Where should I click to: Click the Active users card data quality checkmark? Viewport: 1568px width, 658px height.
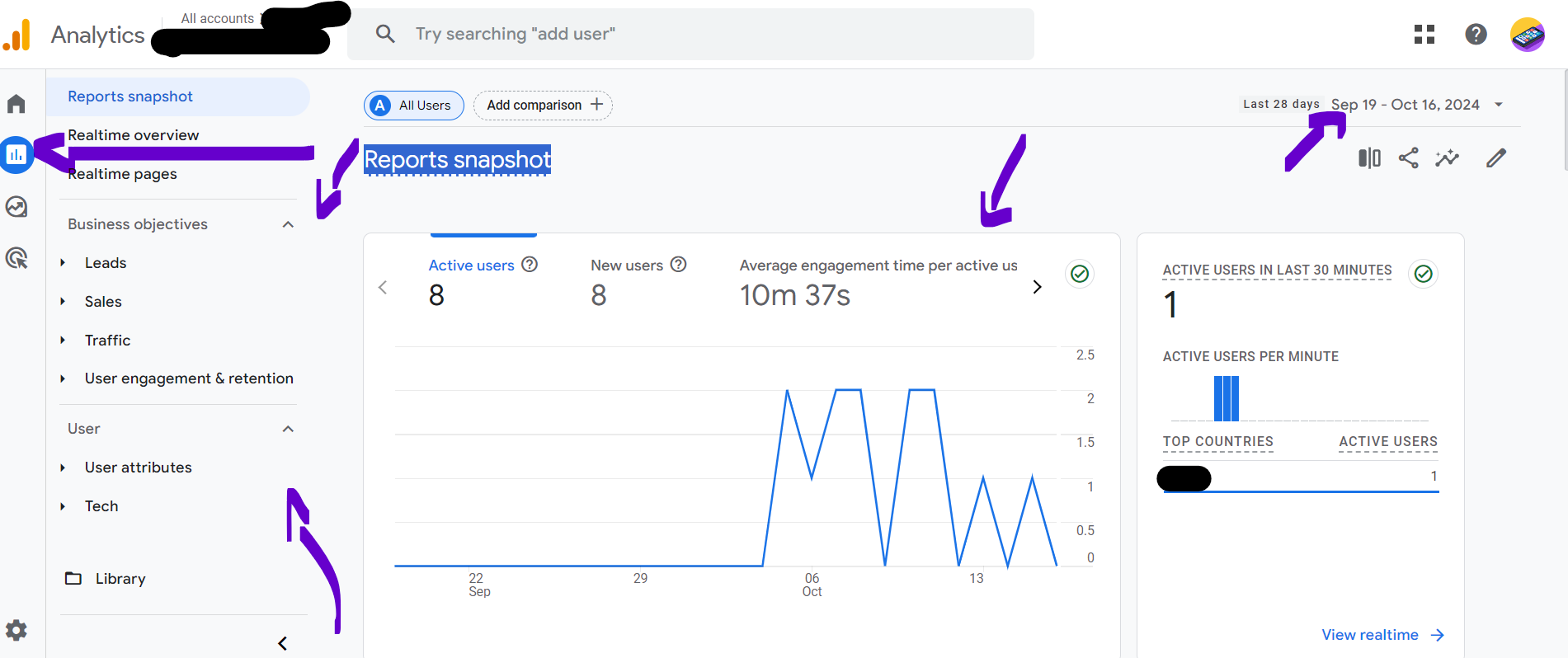(x=1079, y=274)
